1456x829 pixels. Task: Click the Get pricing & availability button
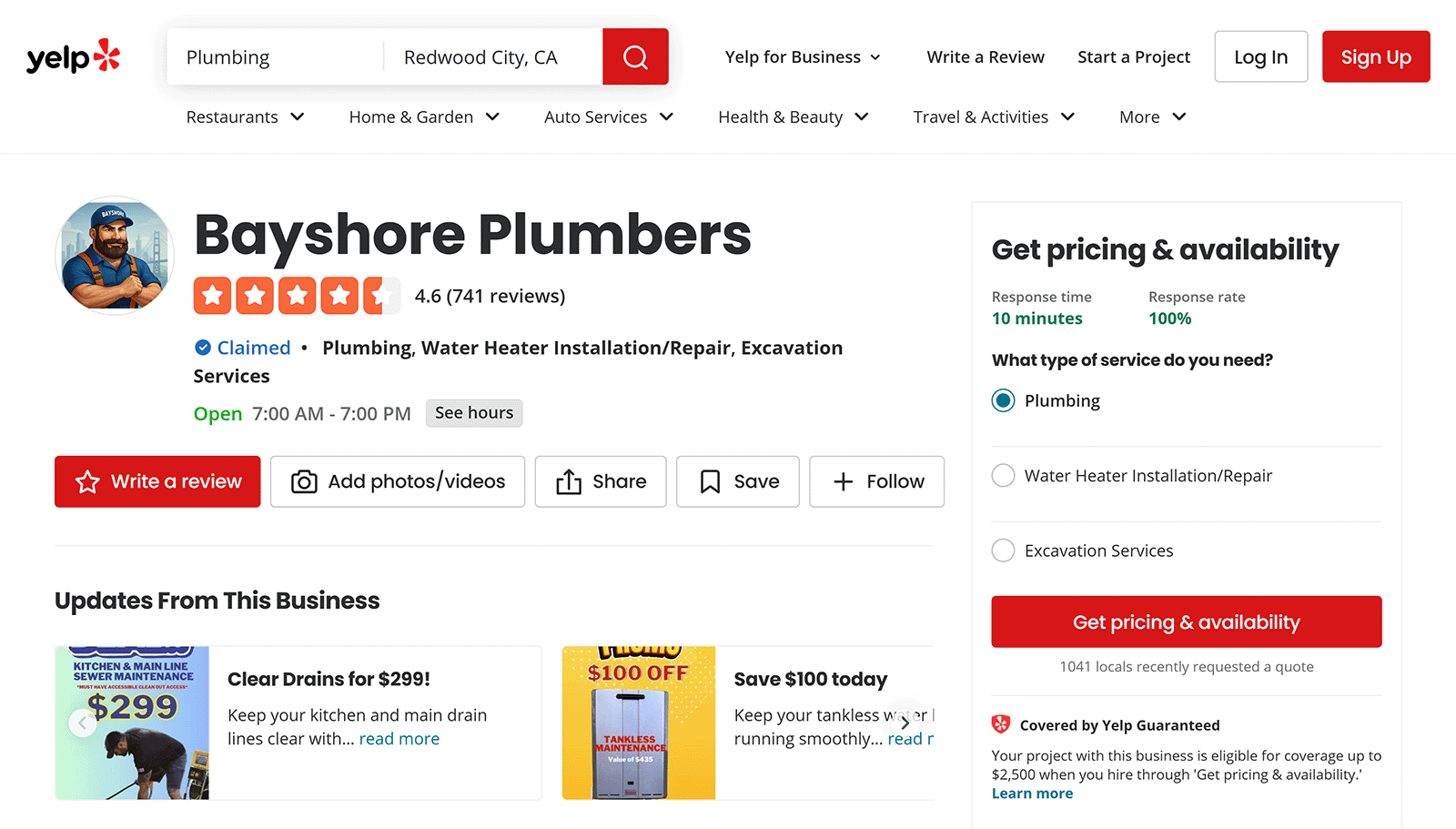pyautogui.click(x=1186, y=622)
